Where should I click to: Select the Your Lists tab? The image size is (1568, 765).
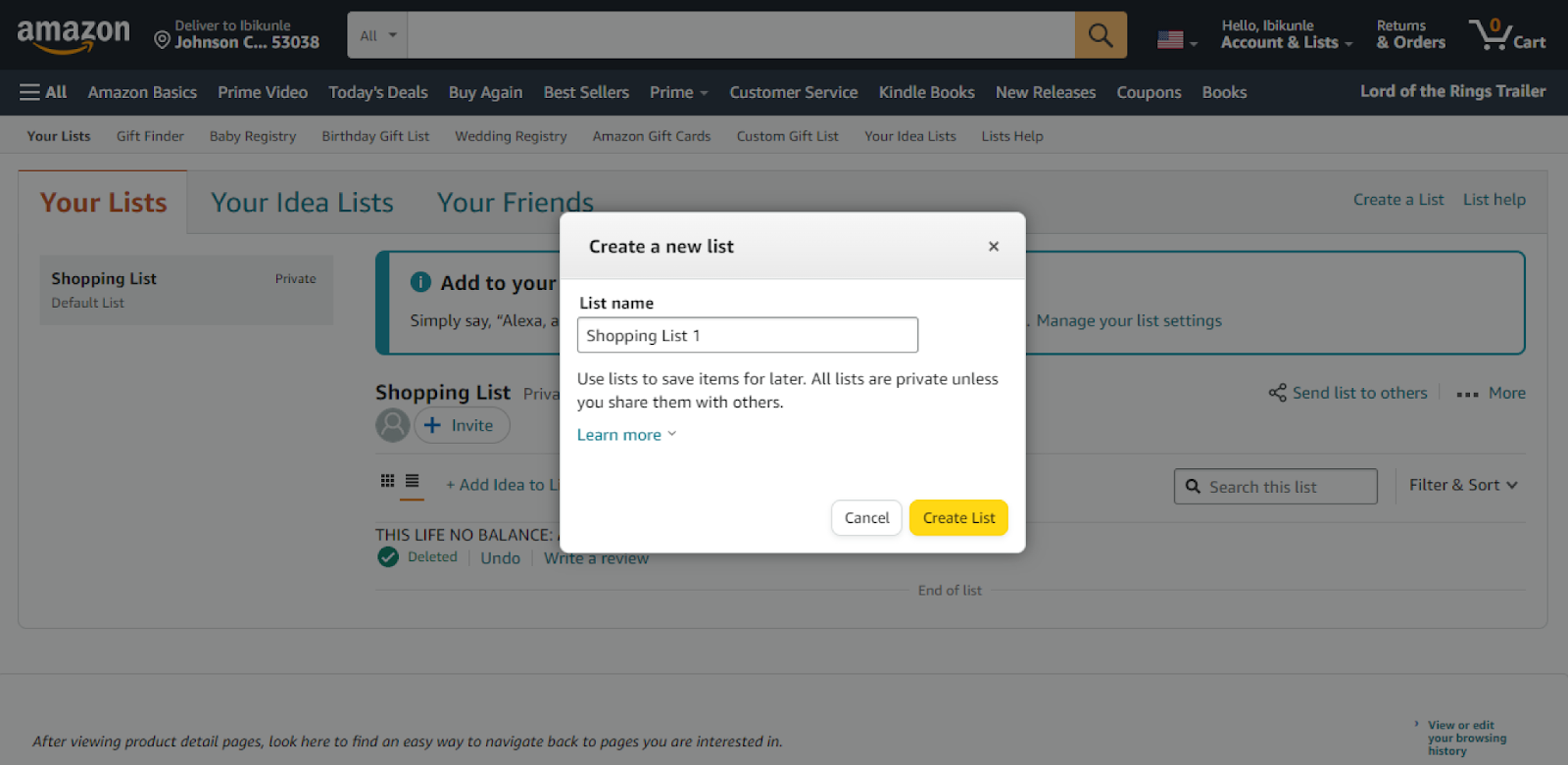coord(104,203)
